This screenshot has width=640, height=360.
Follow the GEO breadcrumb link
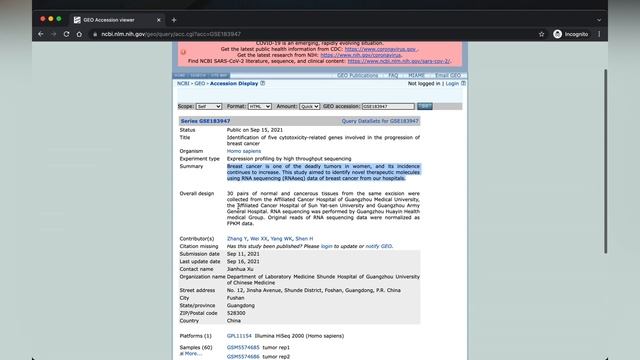[x=200, y=83]
